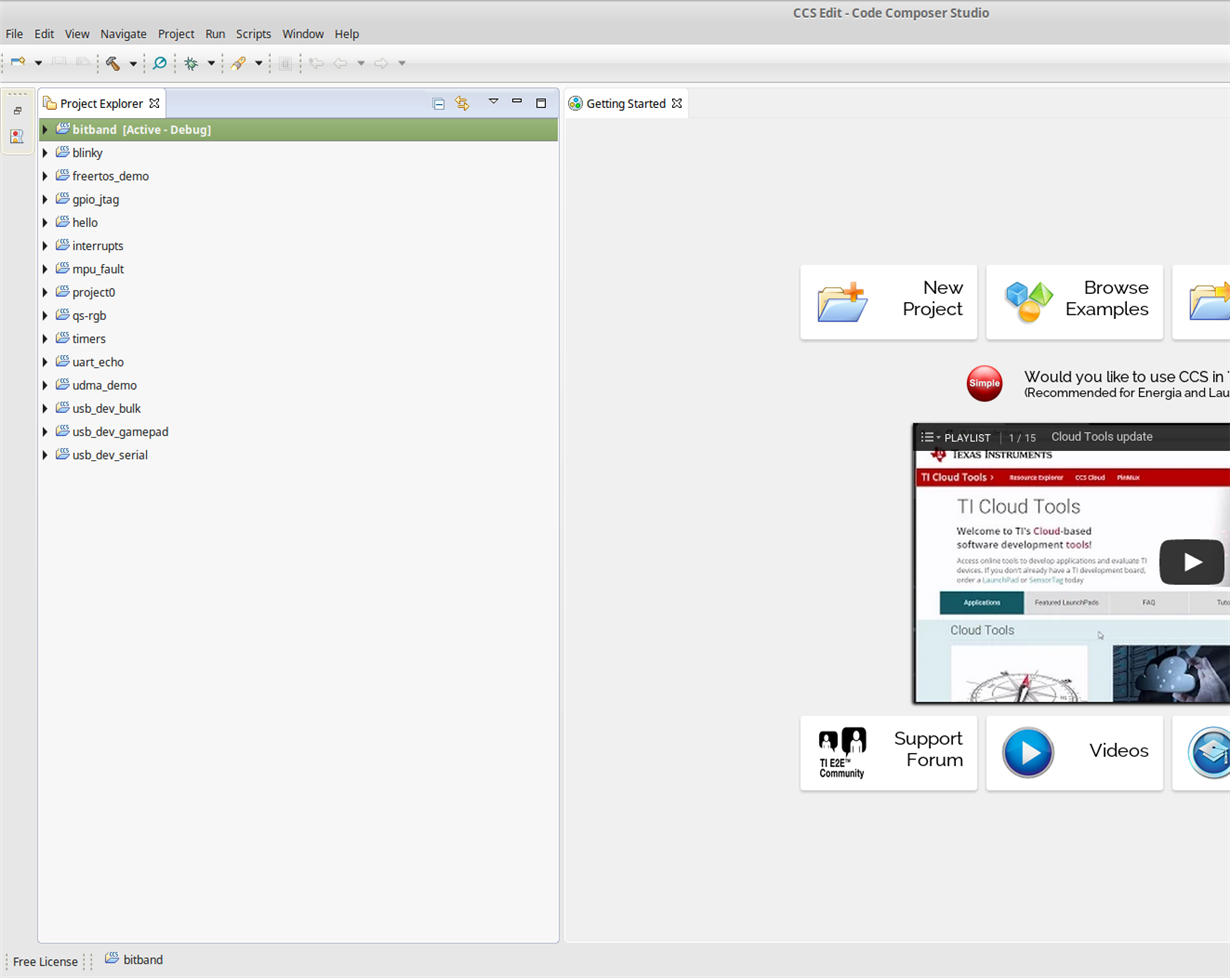1230x978 pixels.
Task: Open the video PLAYLIST menu
Action: pyautogui.click(x=956, y=437)
